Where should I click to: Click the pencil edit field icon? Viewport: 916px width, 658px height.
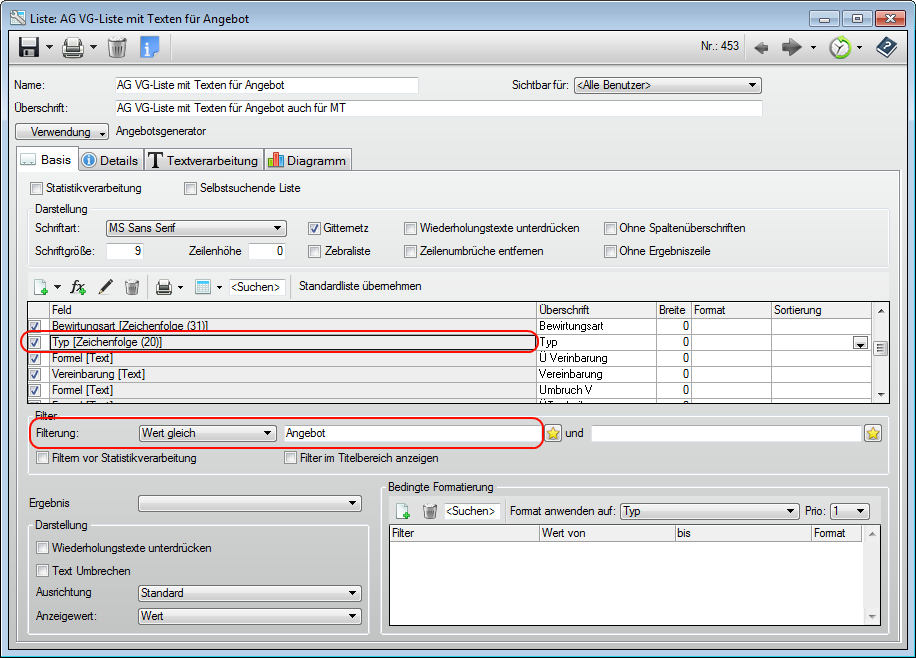click(105, 287)
